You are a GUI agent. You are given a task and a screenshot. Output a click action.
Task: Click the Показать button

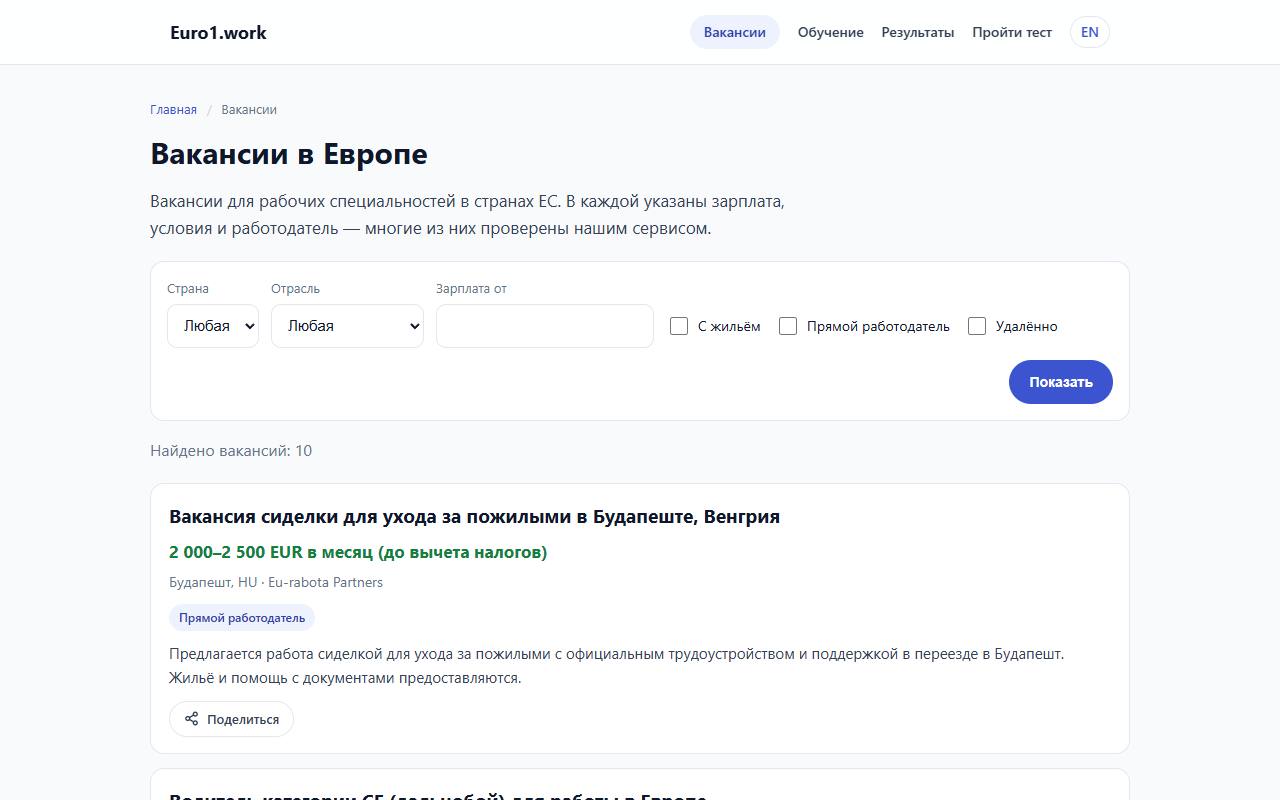1061,382
